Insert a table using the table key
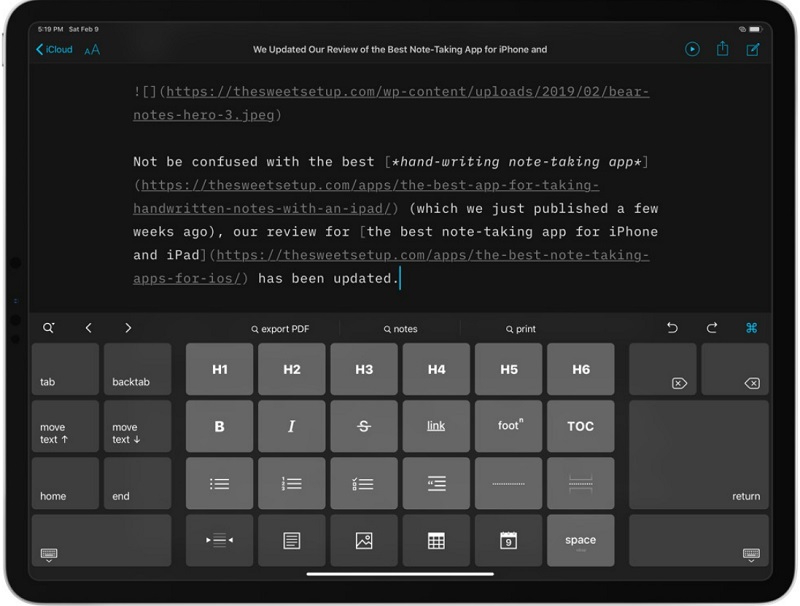This screenshot has width=800, height=606. pyautogui.click(x=436, y=540)
